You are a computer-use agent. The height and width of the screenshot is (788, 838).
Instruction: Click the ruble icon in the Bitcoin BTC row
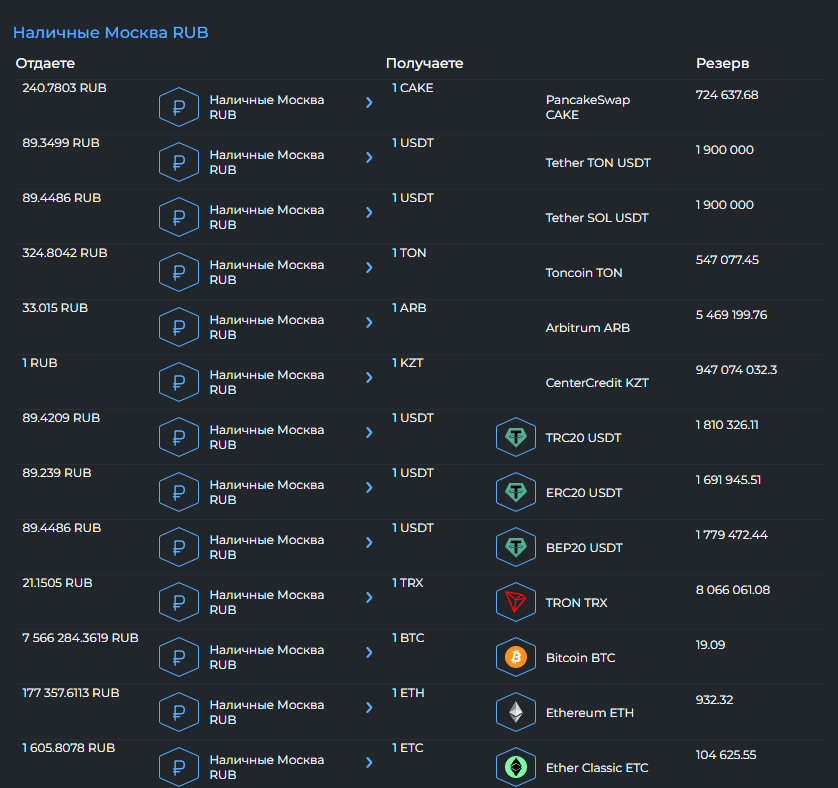[x=179, y=658]
